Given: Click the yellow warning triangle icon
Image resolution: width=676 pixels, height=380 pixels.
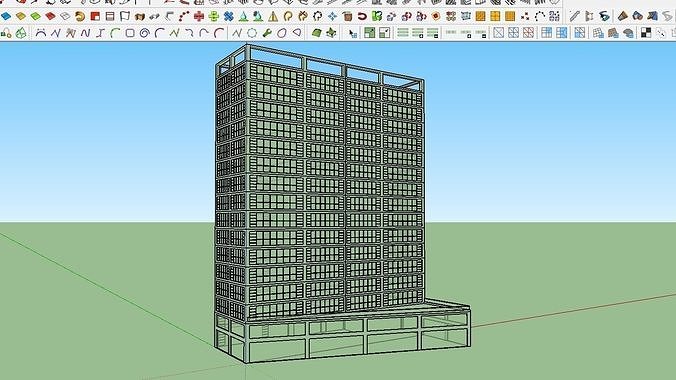Looking at the screenshot, I should pyautogui.click(x=273, y=16).
